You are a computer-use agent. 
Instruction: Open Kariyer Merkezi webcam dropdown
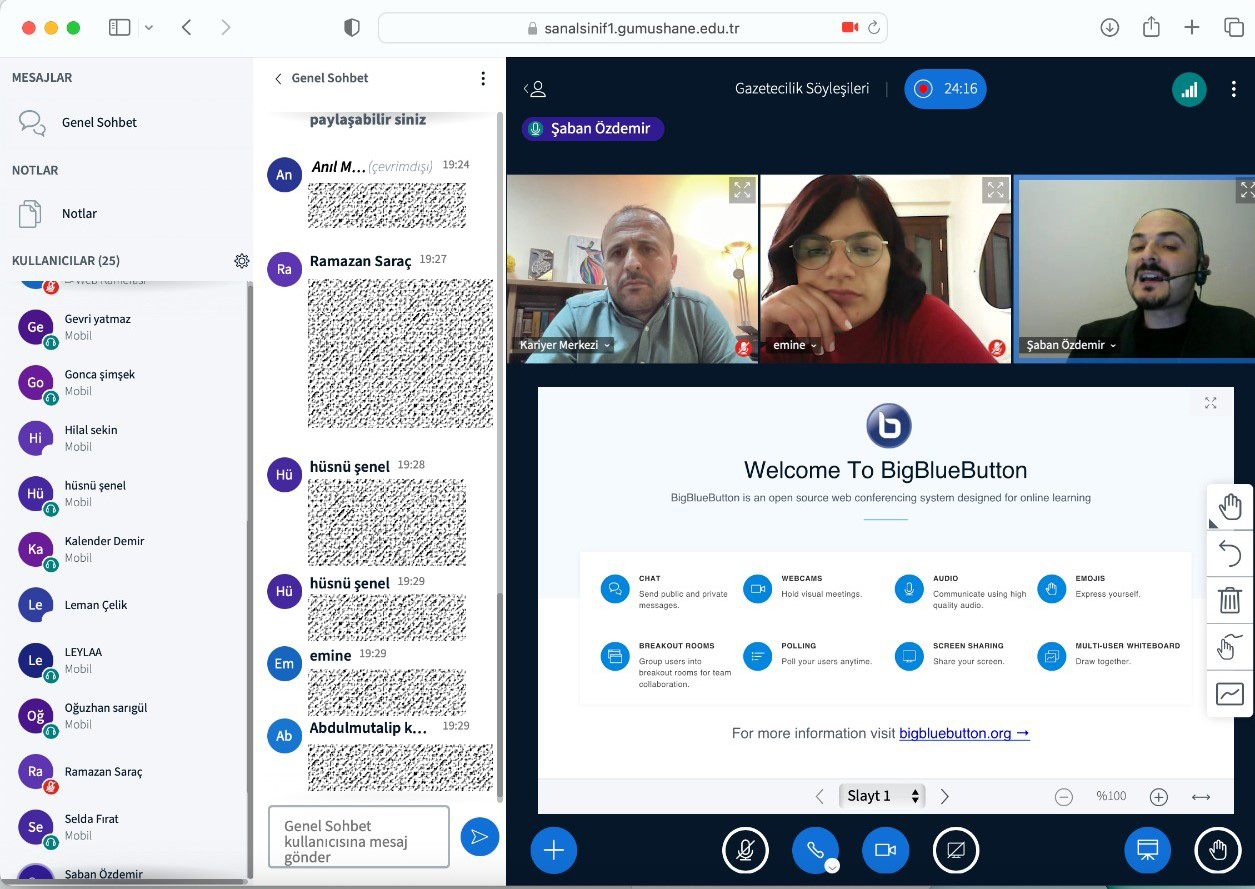(x=565, y=345)
